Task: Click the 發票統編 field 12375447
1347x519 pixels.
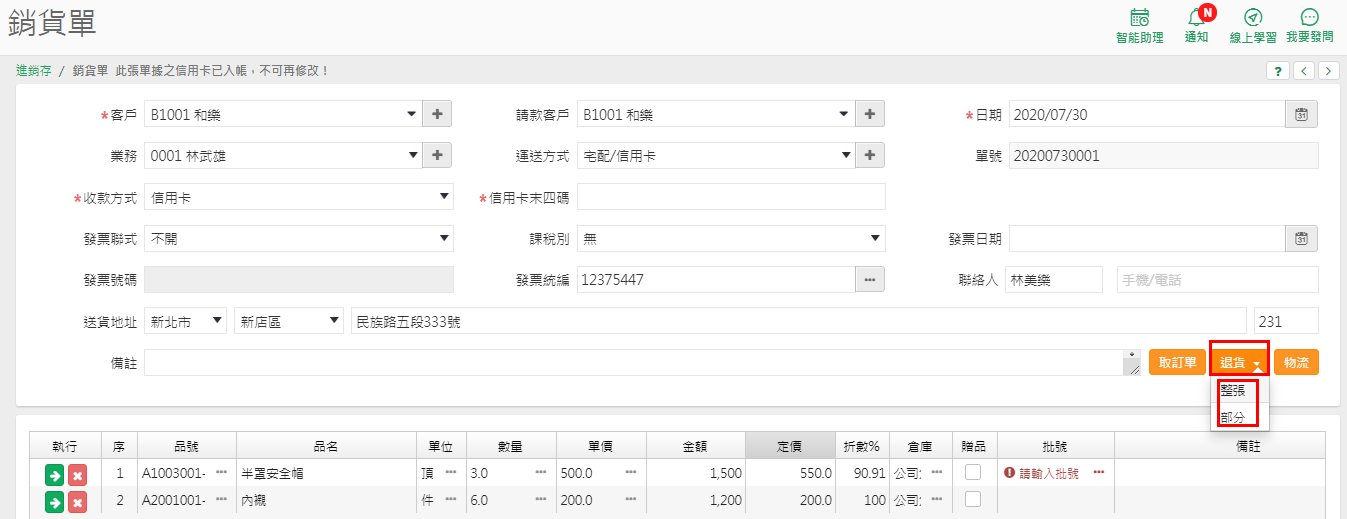Action: point(716,280)
